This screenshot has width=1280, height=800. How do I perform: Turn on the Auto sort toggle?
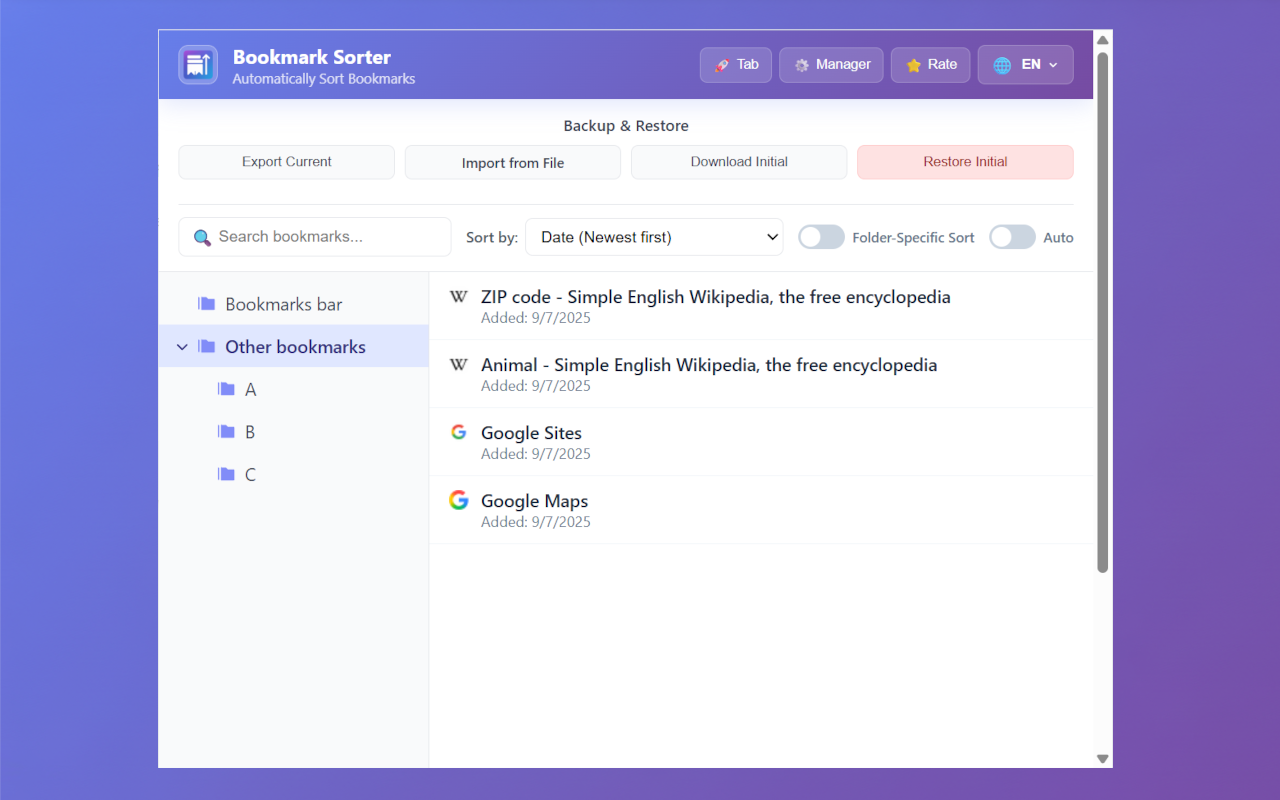click(1012, 237)
